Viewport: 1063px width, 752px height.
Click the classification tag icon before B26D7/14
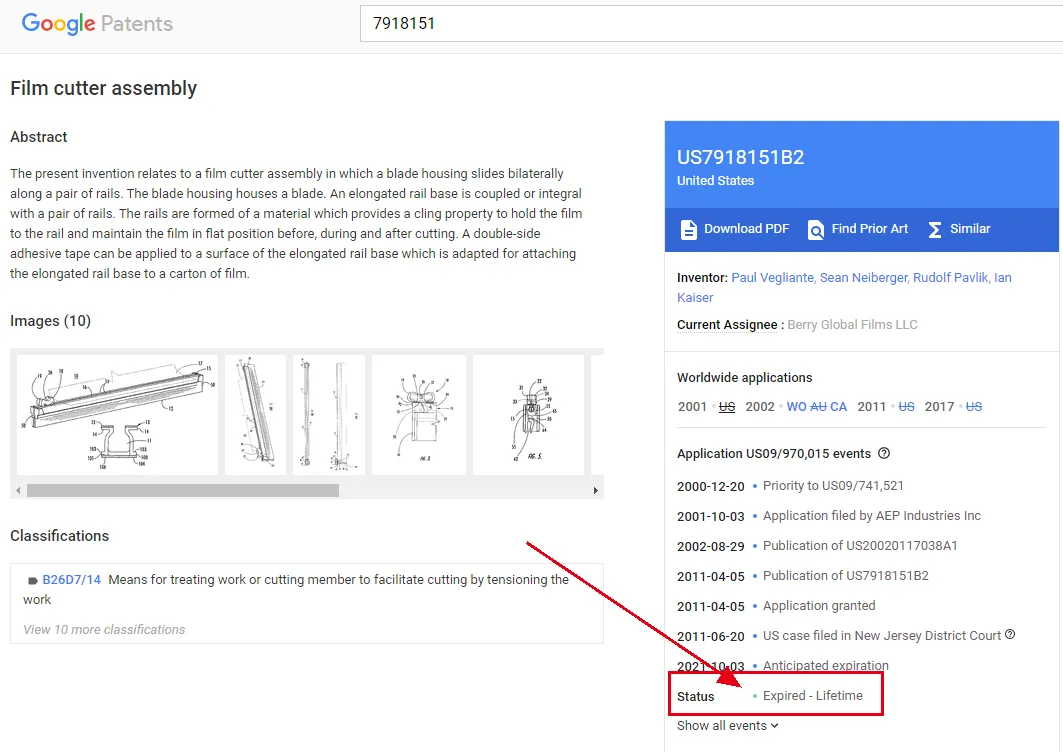point(32,580)
